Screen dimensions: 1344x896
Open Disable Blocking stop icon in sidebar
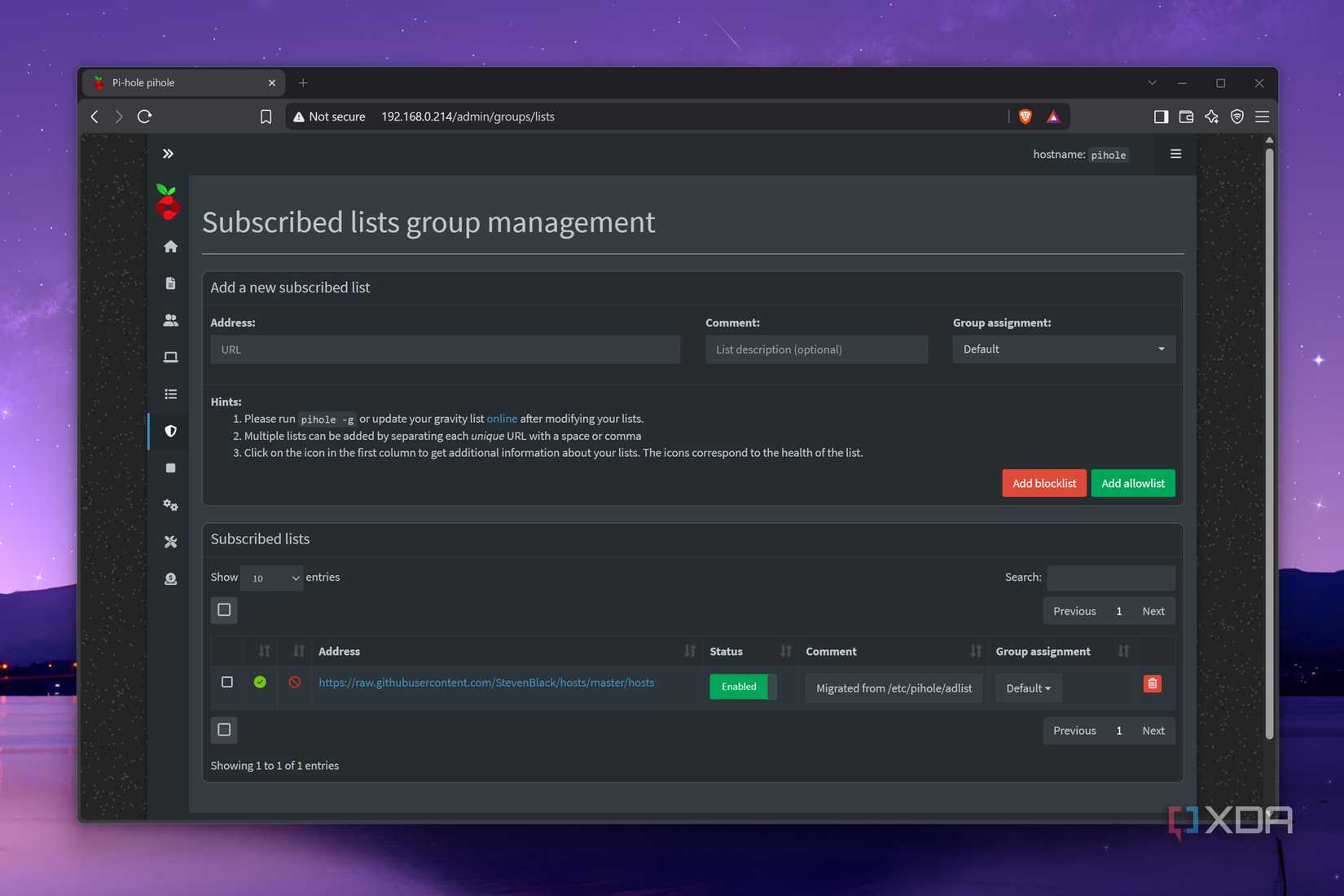[x=170, y=468]
